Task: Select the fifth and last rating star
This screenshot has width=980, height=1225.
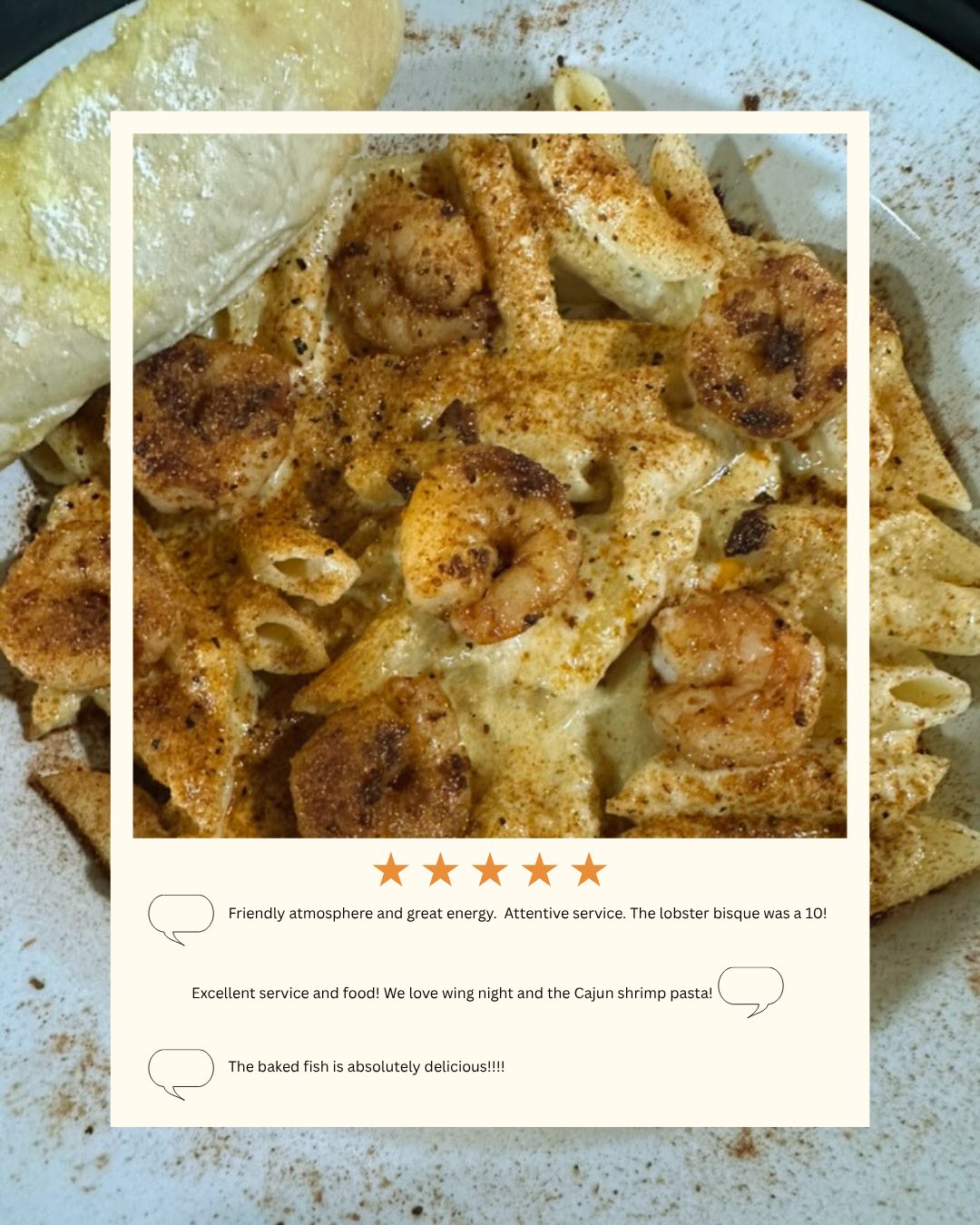Action: [x=589, y=869]
